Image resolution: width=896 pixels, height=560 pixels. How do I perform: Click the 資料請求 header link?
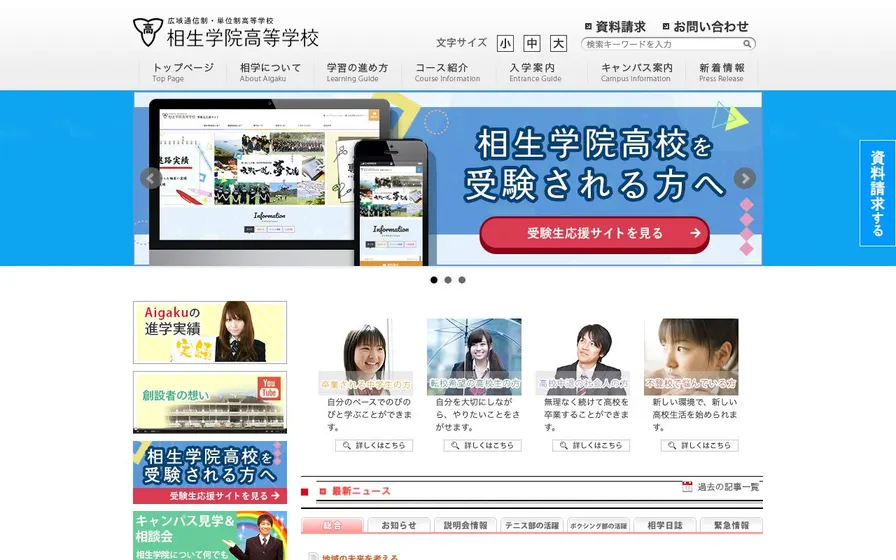tap(621, 26)
